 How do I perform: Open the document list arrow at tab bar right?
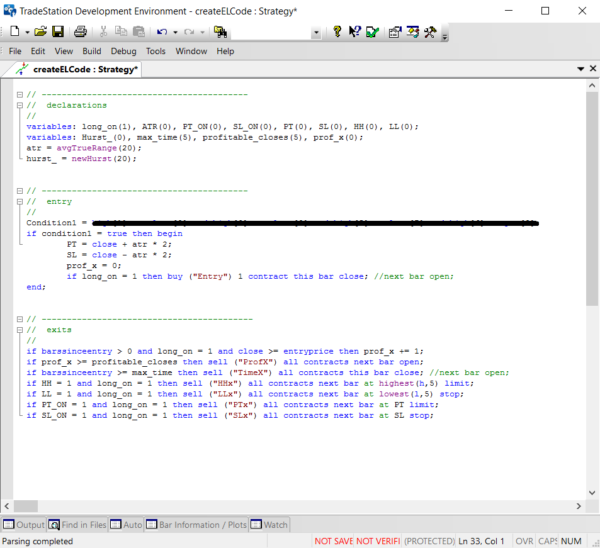point(580,69)
